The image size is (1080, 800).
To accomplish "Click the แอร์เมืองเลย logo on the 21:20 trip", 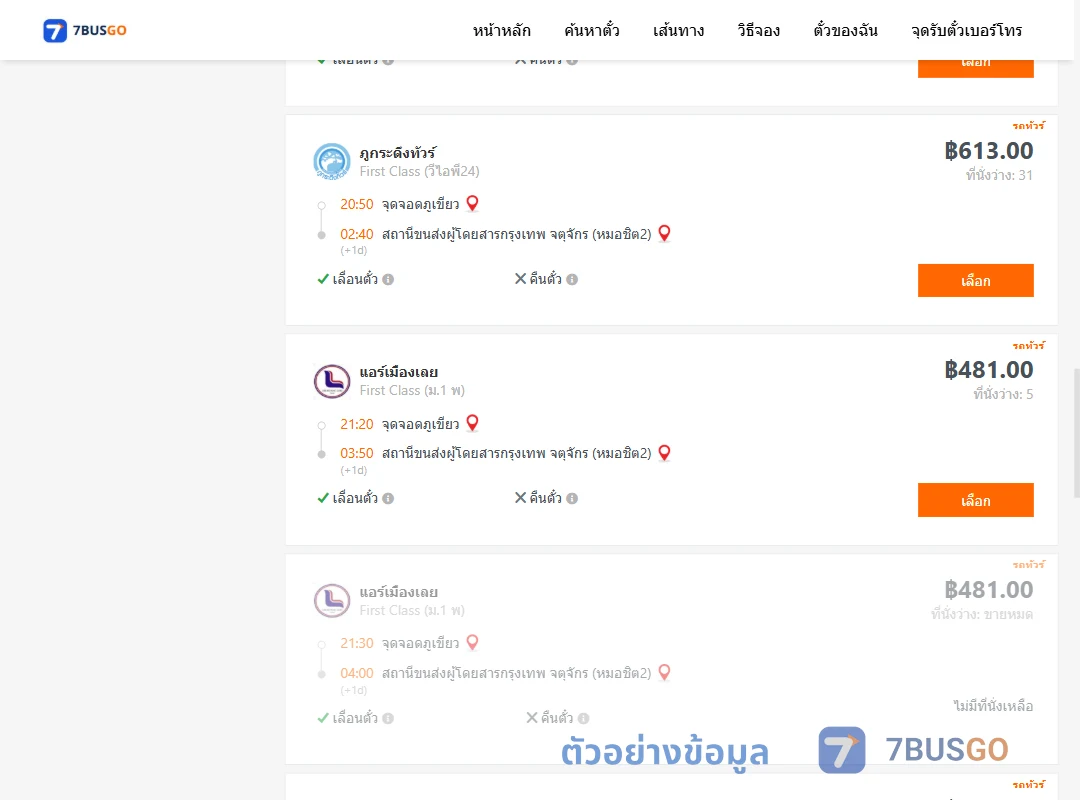I will pyautogui.click(x=332, y=381).
